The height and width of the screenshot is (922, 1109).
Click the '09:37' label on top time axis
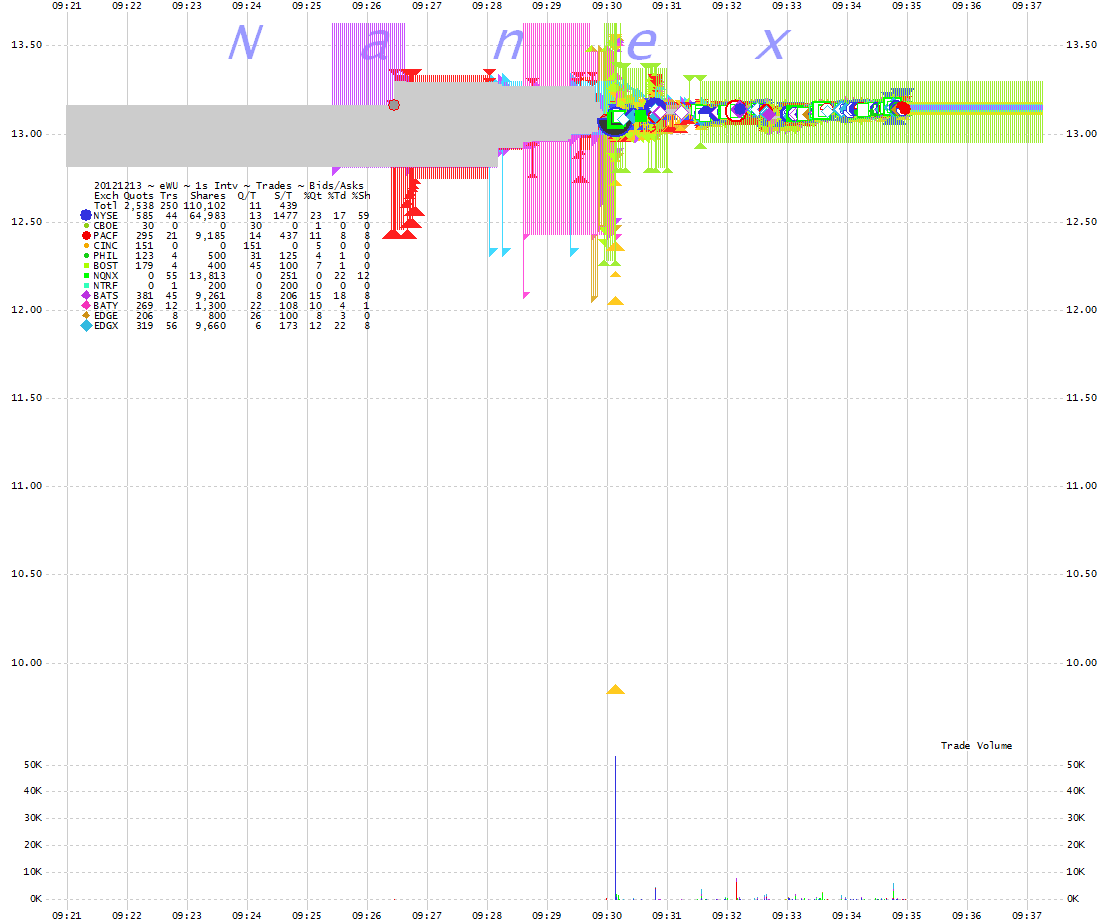tap(1027, 6)
